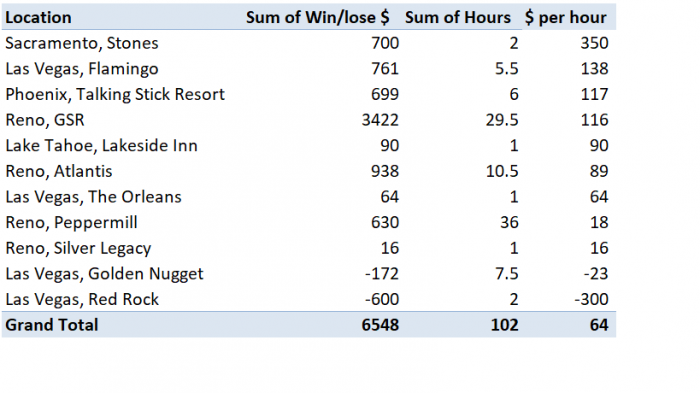The width and height of the screenshot is (700, 393).
Task: Select the Lake Tahoe, Lakeside Inn cell
Action: pos(101,146)
